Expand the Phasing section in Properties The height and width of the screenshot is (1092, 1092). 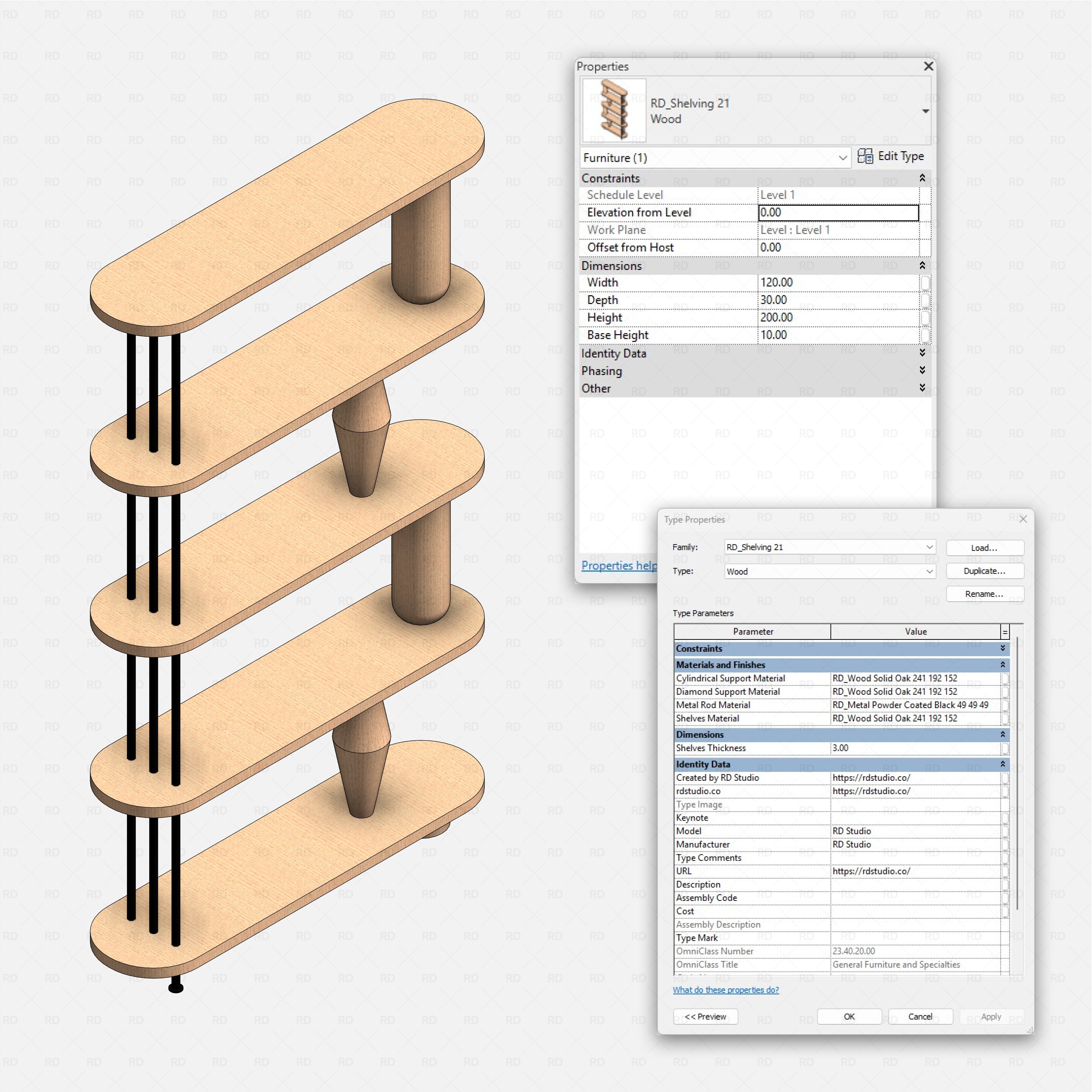[922, 370]
